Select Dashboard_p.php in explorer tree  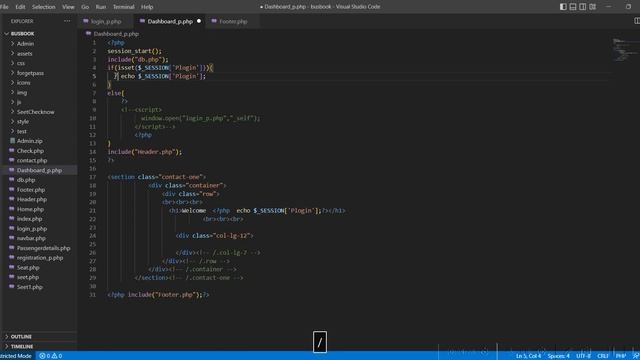tap(39, 170)
